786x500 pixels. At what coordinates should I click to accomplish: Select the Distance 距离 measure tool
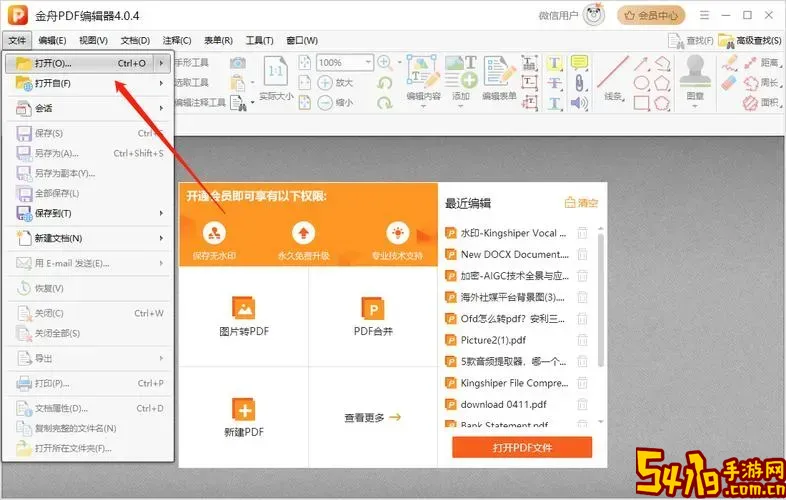pos(761,63)
